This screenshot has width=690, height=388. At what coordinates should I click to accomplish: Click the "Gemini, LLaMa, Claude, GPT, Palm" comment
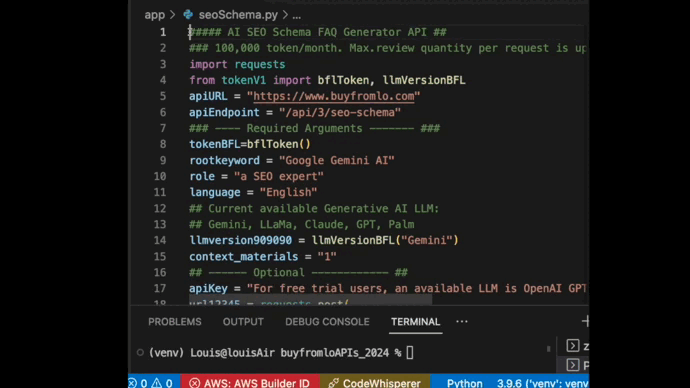coord(311,224)
